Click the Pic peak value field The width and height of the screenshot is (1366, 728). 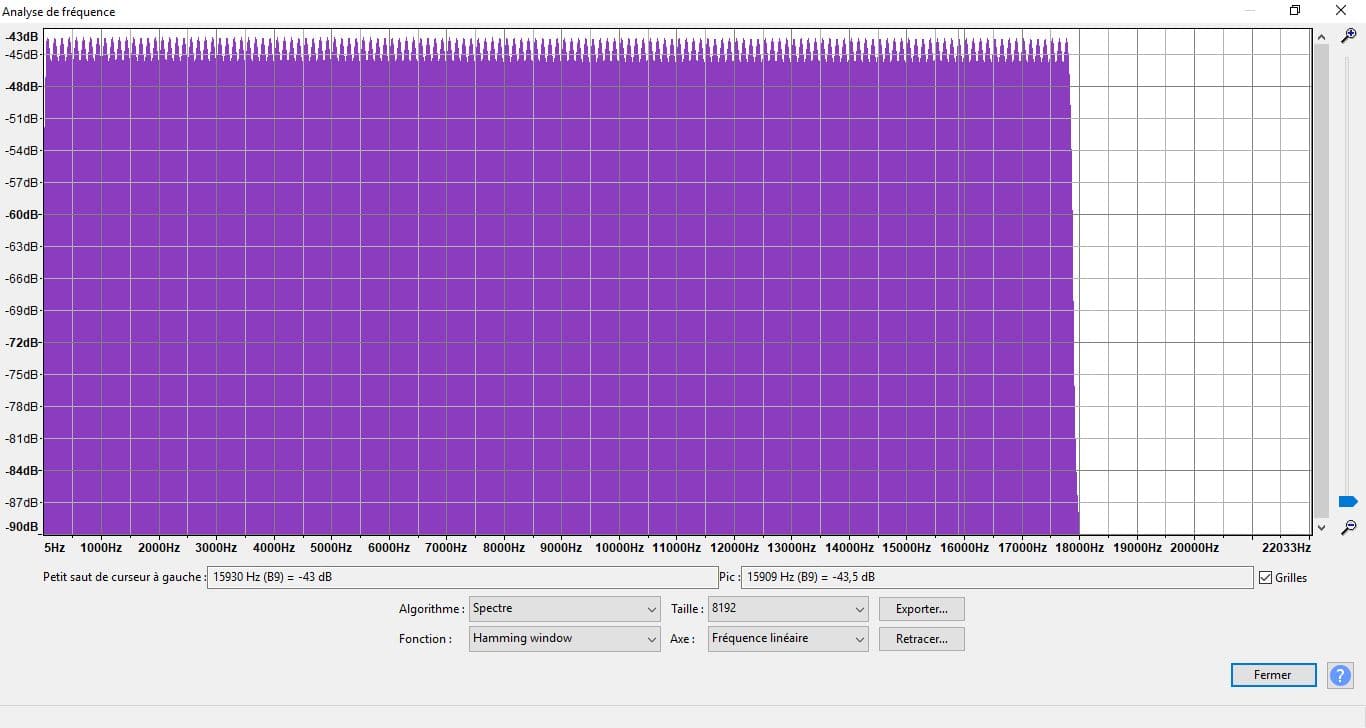coord(997,577)
